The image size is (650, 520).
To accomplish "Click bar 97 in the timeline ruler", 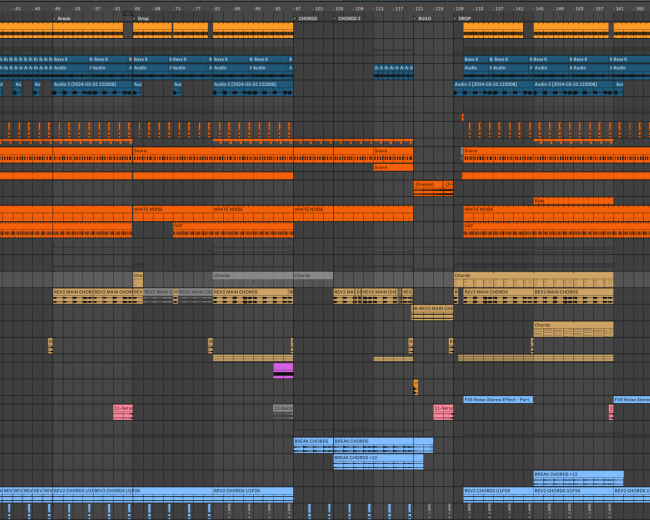I will 297,8.
